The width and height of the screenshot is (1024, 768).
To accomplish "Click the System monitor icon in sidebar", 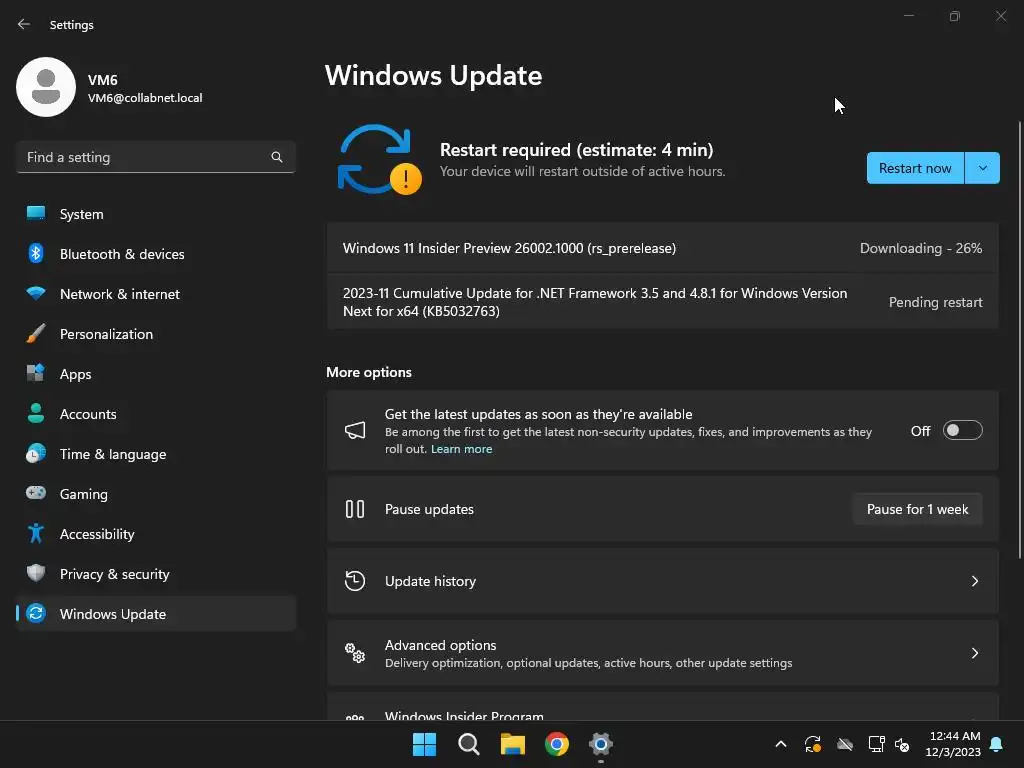I will coord(36,214).
